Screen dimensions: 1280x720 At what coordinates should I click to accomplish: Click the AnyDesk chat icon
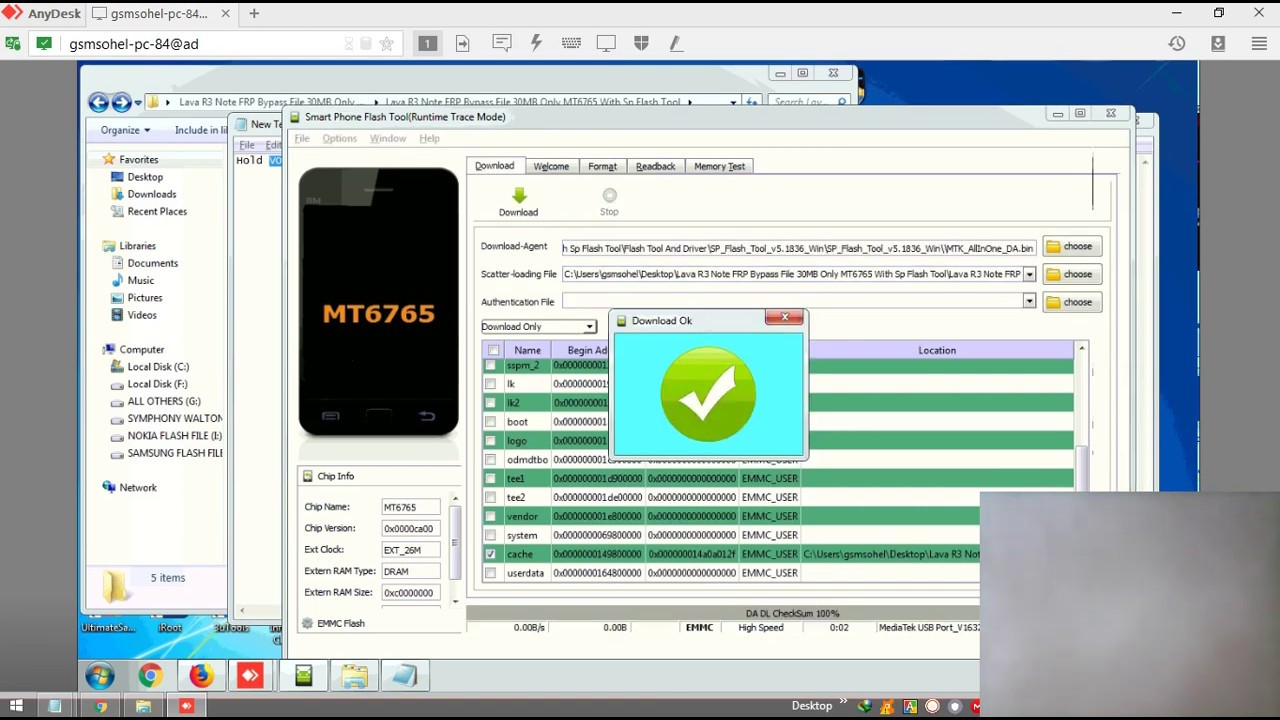coord(502,43)
